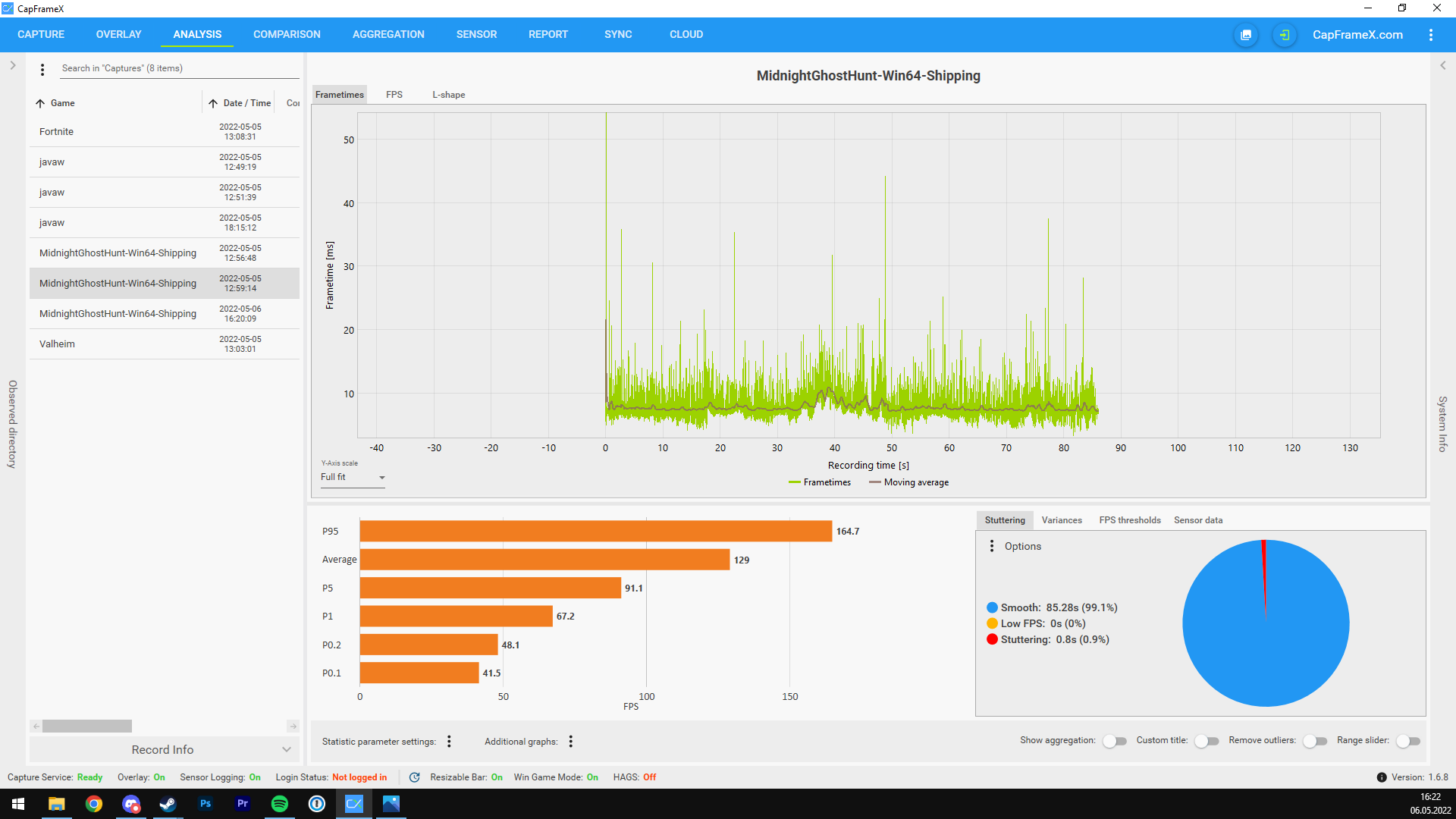Open Stuttering pie chart Options menu

coord(992,546)
